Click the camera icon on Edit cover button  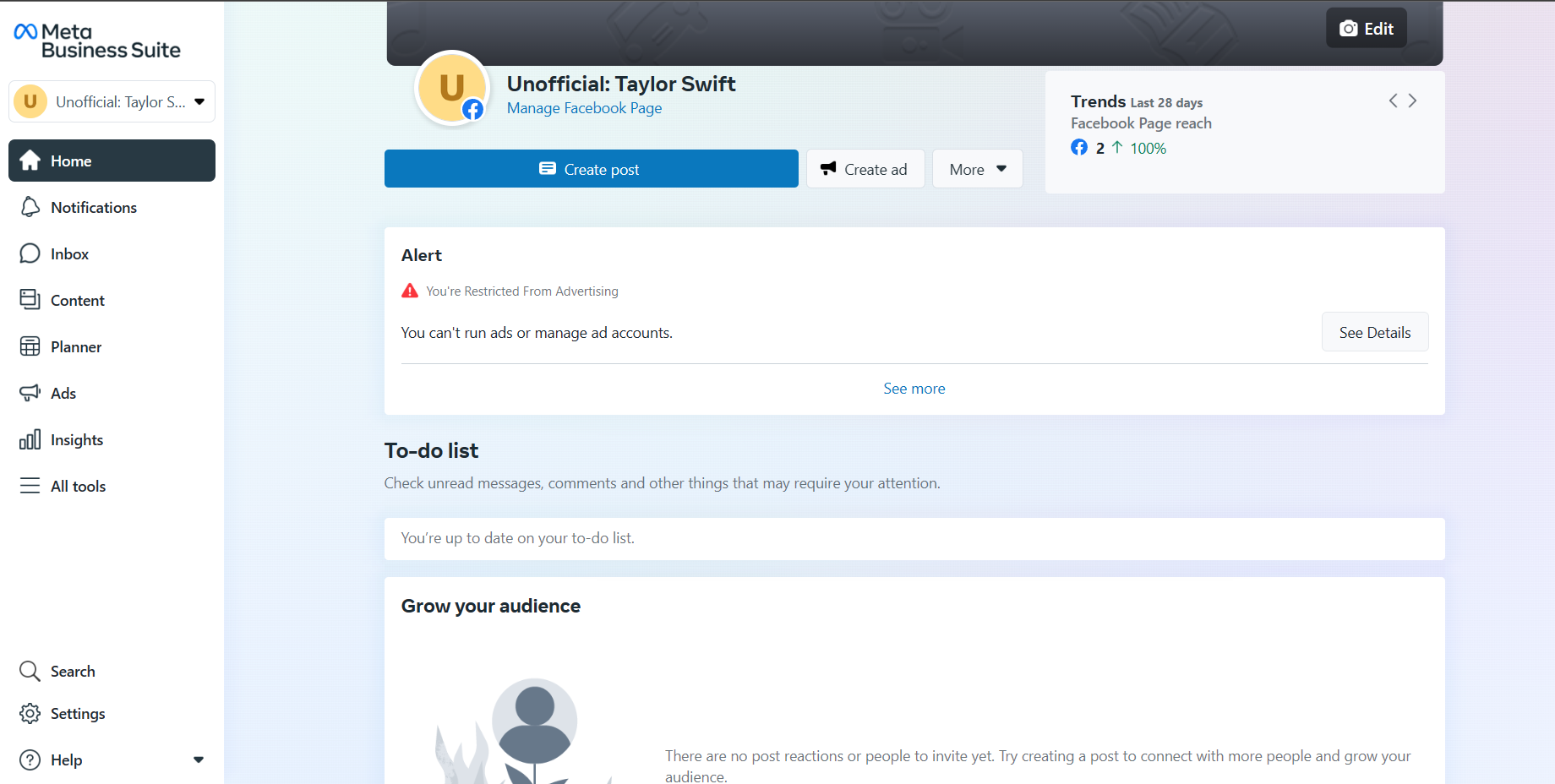pos(1349,29)
